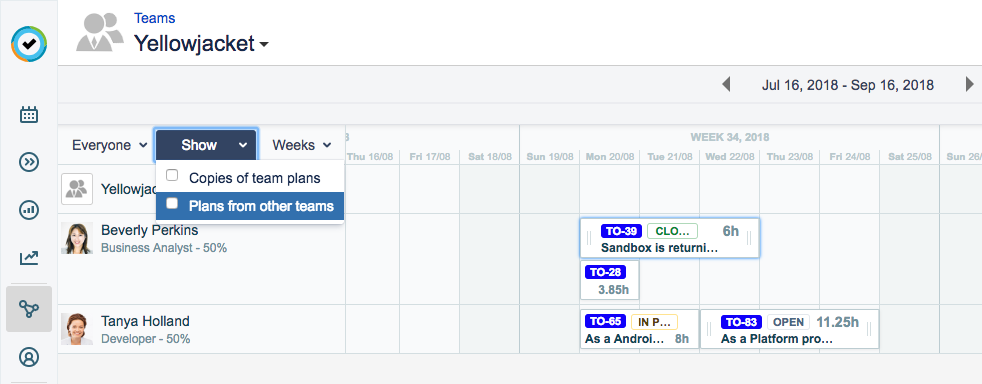
Task: Check Copies of team plans checkbox
Action: 172,175
